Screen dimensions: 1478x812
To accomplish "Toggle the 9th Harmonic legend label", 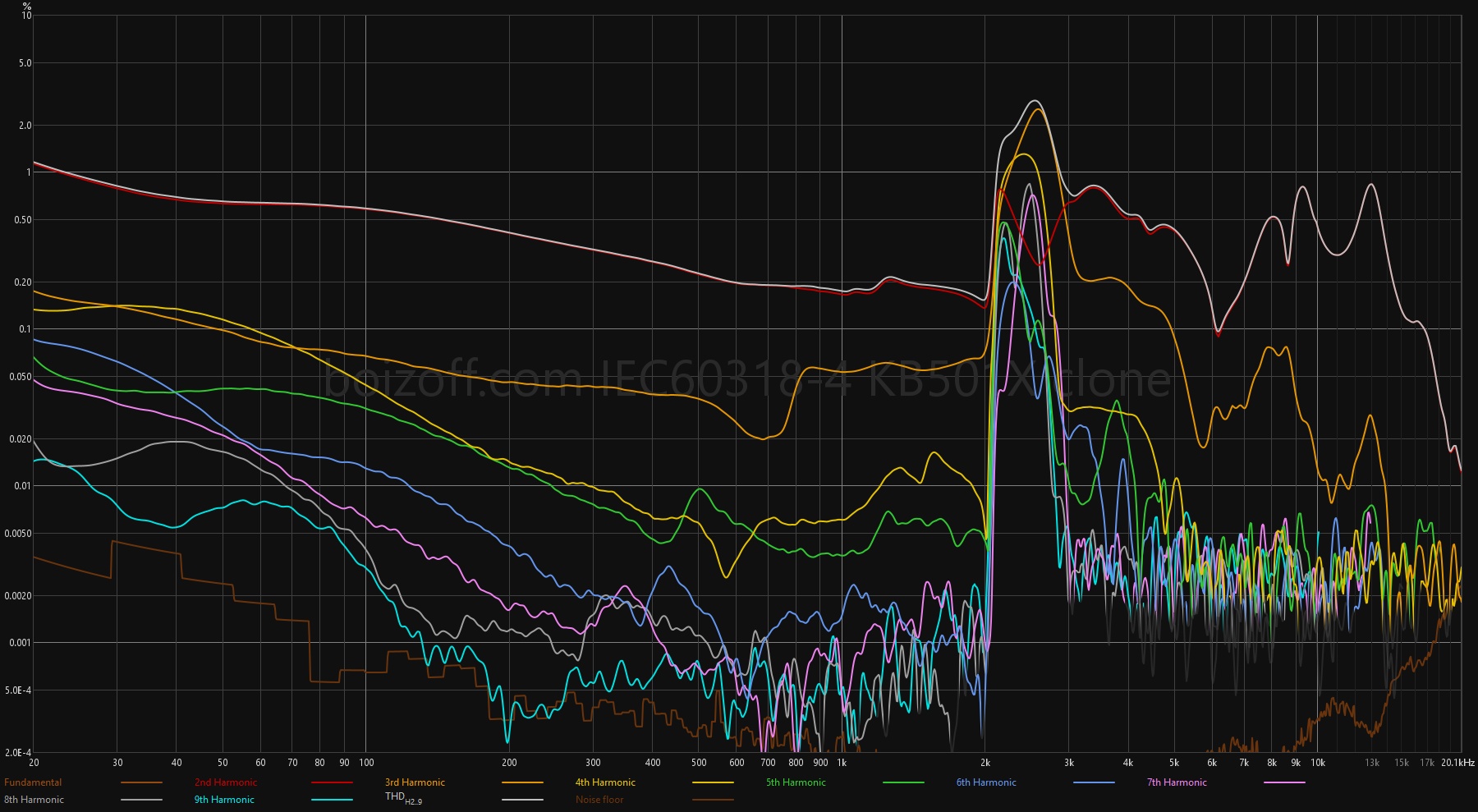I will tap(224, 800).
